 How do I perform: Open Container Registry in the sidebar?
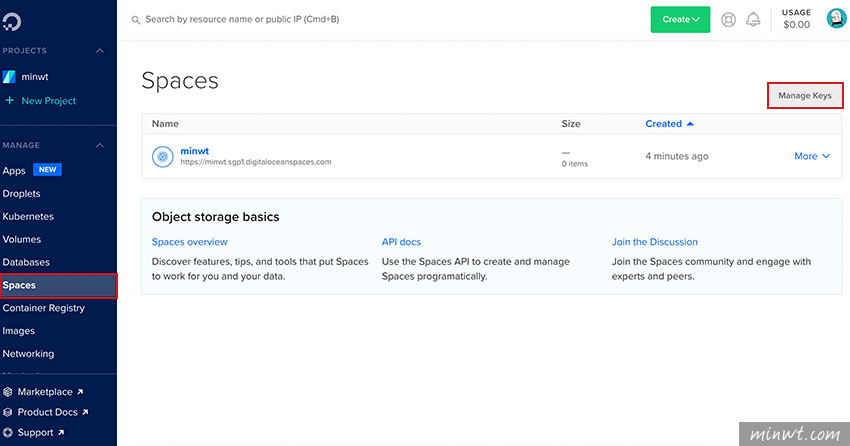[x=44, y=308]
